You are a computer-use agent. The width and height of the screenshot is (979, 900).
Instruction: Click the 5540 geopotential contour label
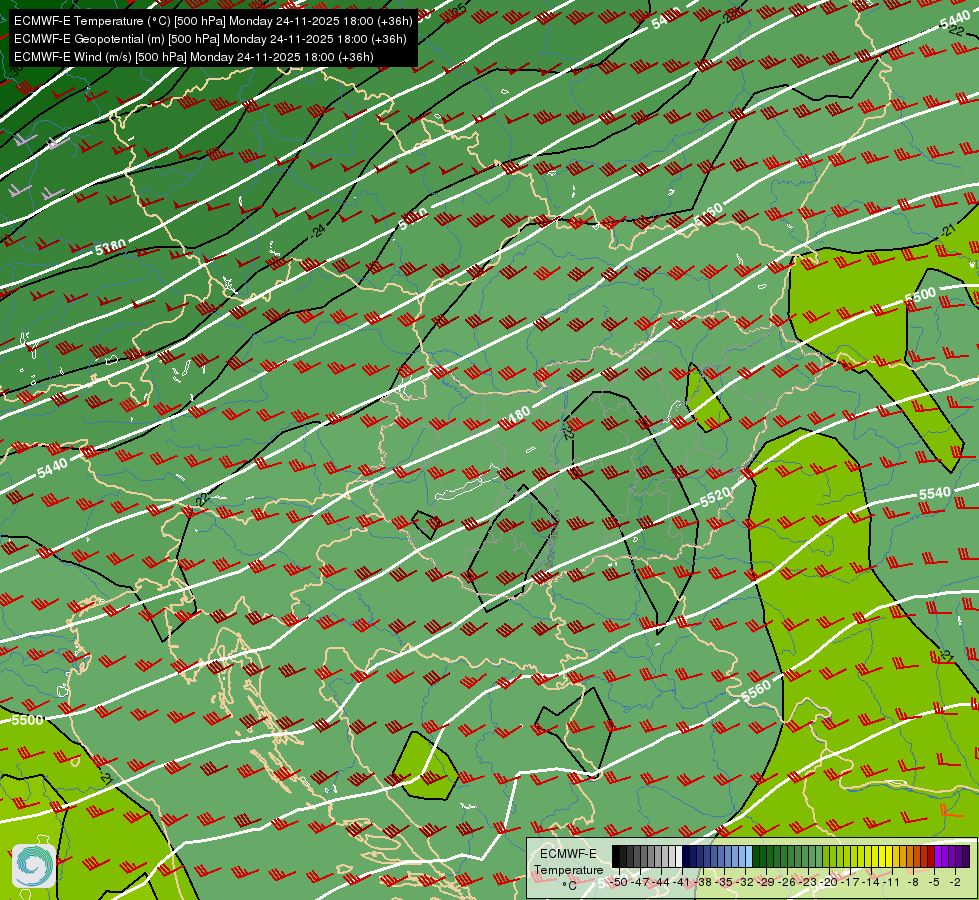coord(935,493)
